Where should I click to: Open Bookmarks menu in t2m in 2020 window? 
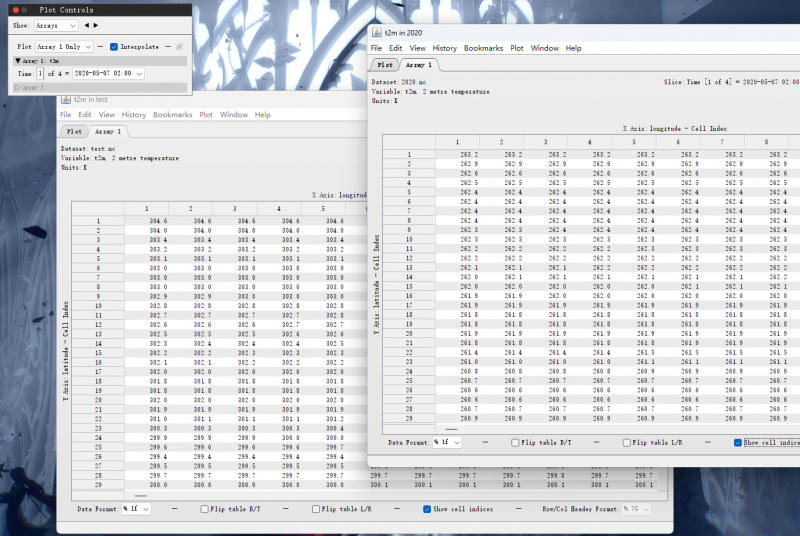[483, 48]
